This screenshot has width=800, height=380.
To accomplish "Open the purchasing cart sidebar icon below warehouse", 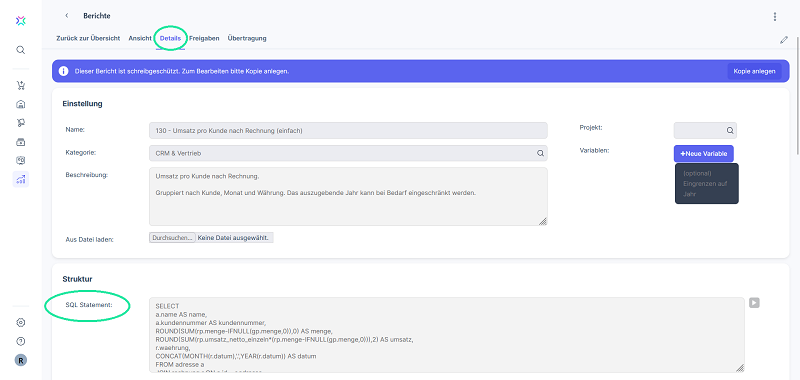I will tap(20, 123).
